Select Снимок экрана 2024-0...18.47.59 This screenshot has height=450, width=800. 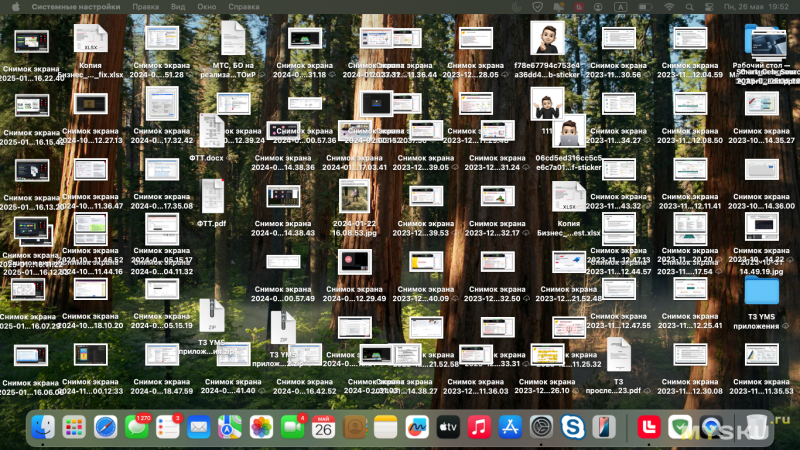(x=162, y=355)
